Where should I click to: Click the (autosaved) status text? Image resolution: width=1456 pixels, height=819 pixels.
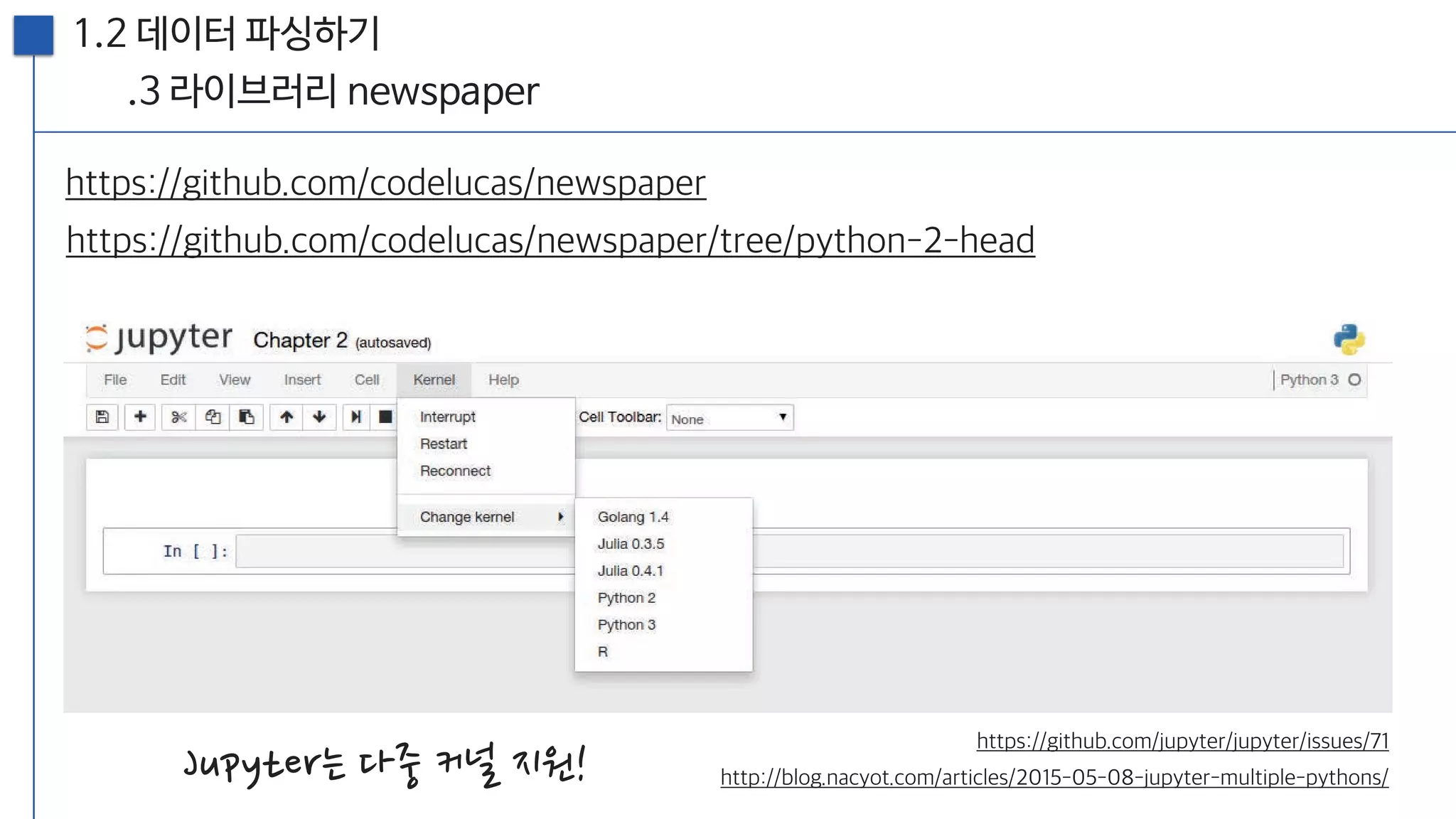point(393,343)
